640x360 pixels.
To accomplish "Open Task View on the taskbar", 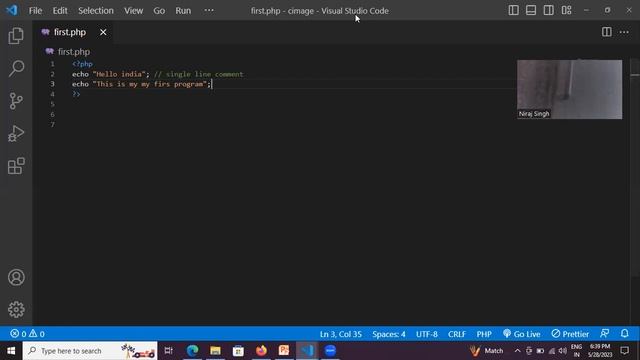I will pyautogui.click(x=169, y=351).
